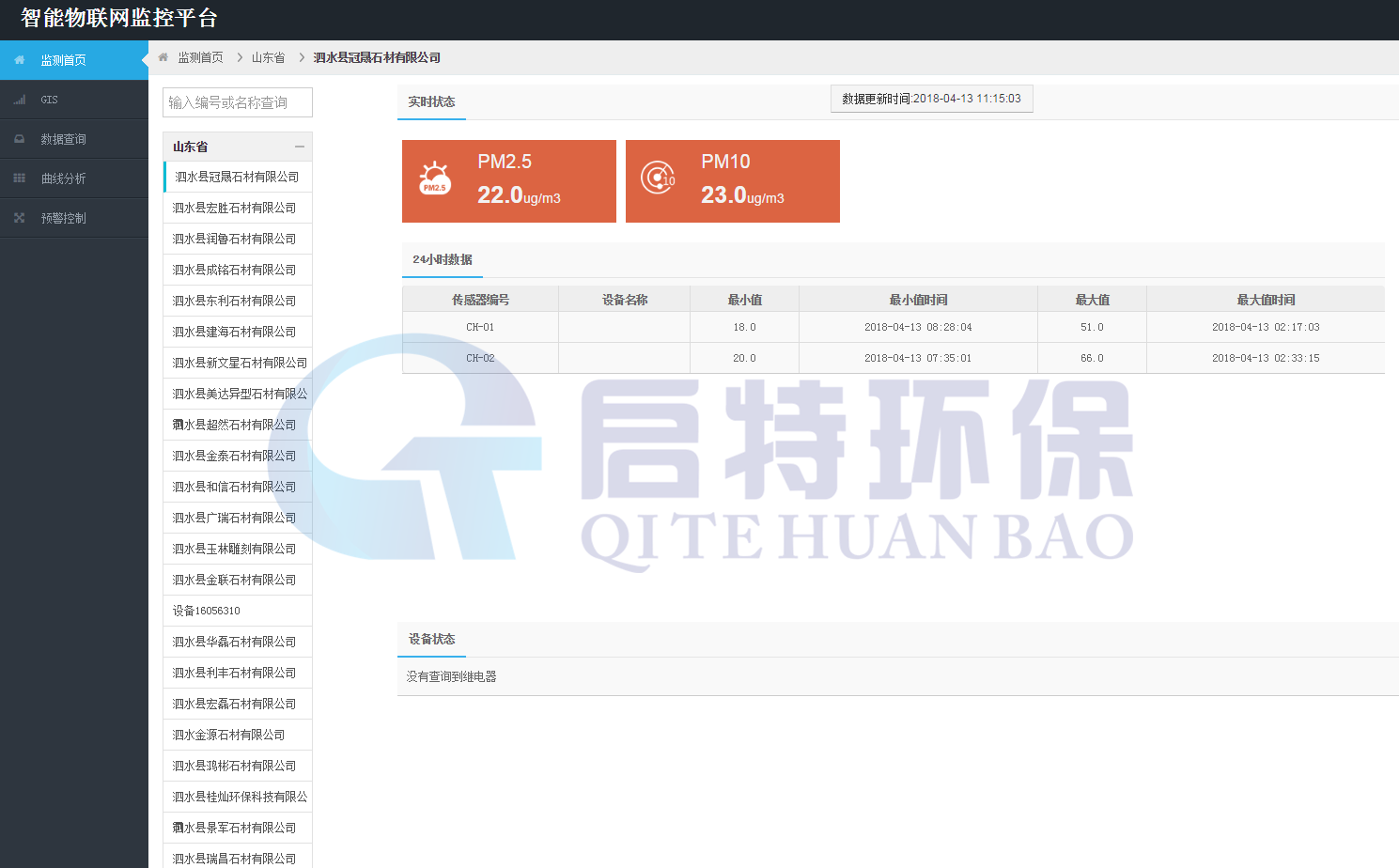Click the 山东省 group header
1399x868 pixels.
[x=238, y=147]
